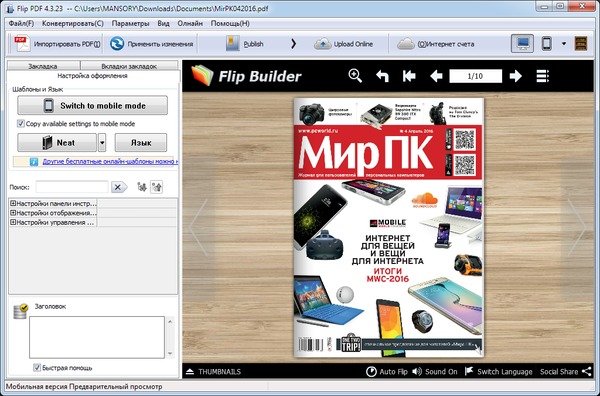Open the Параметры menu

click(x=130, y=23)
